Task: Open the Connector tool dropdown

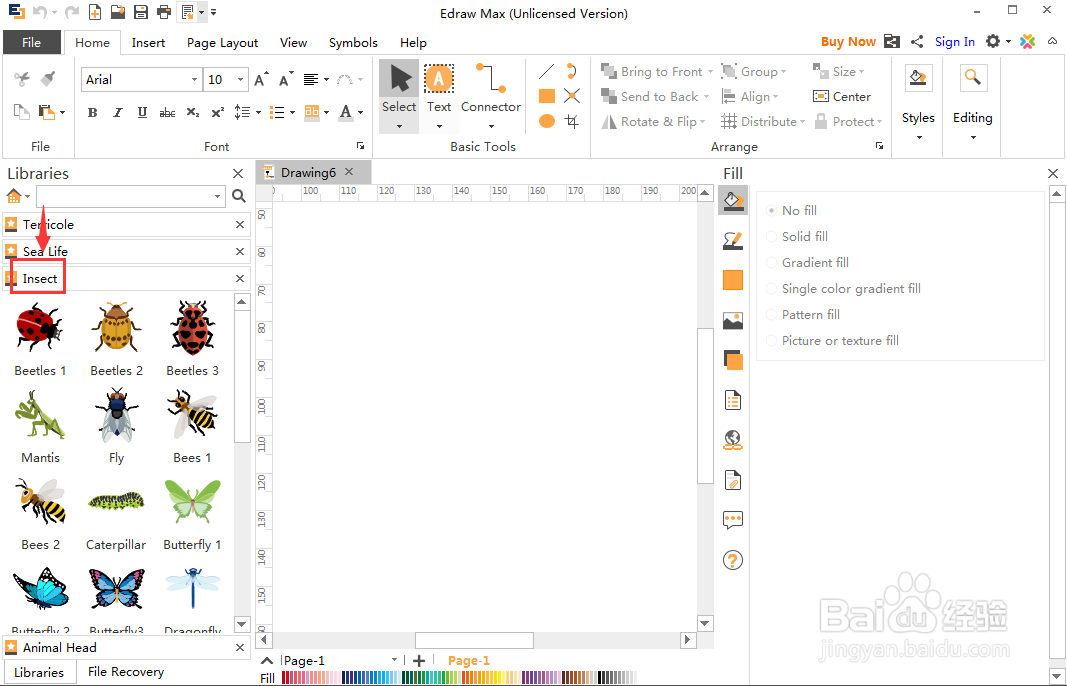Action: click(491, 126)
